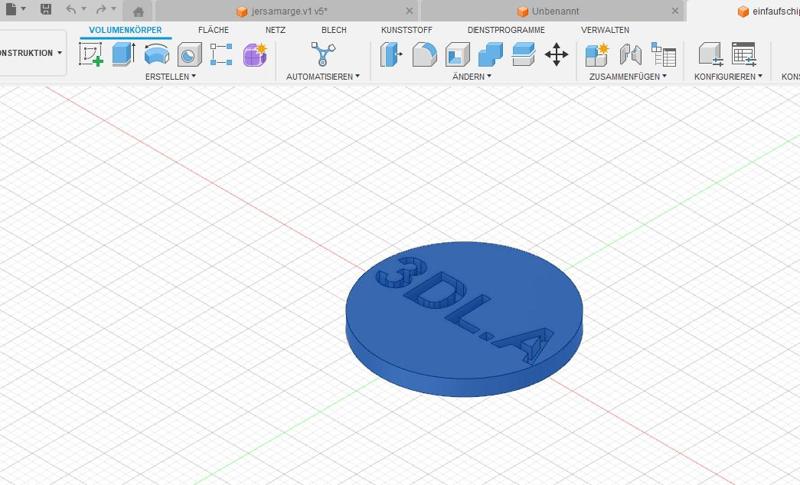The height and width of the screenshot is (485, 800).
Task: Select the Fillet tool icon
Action: (x=424, y=55)
